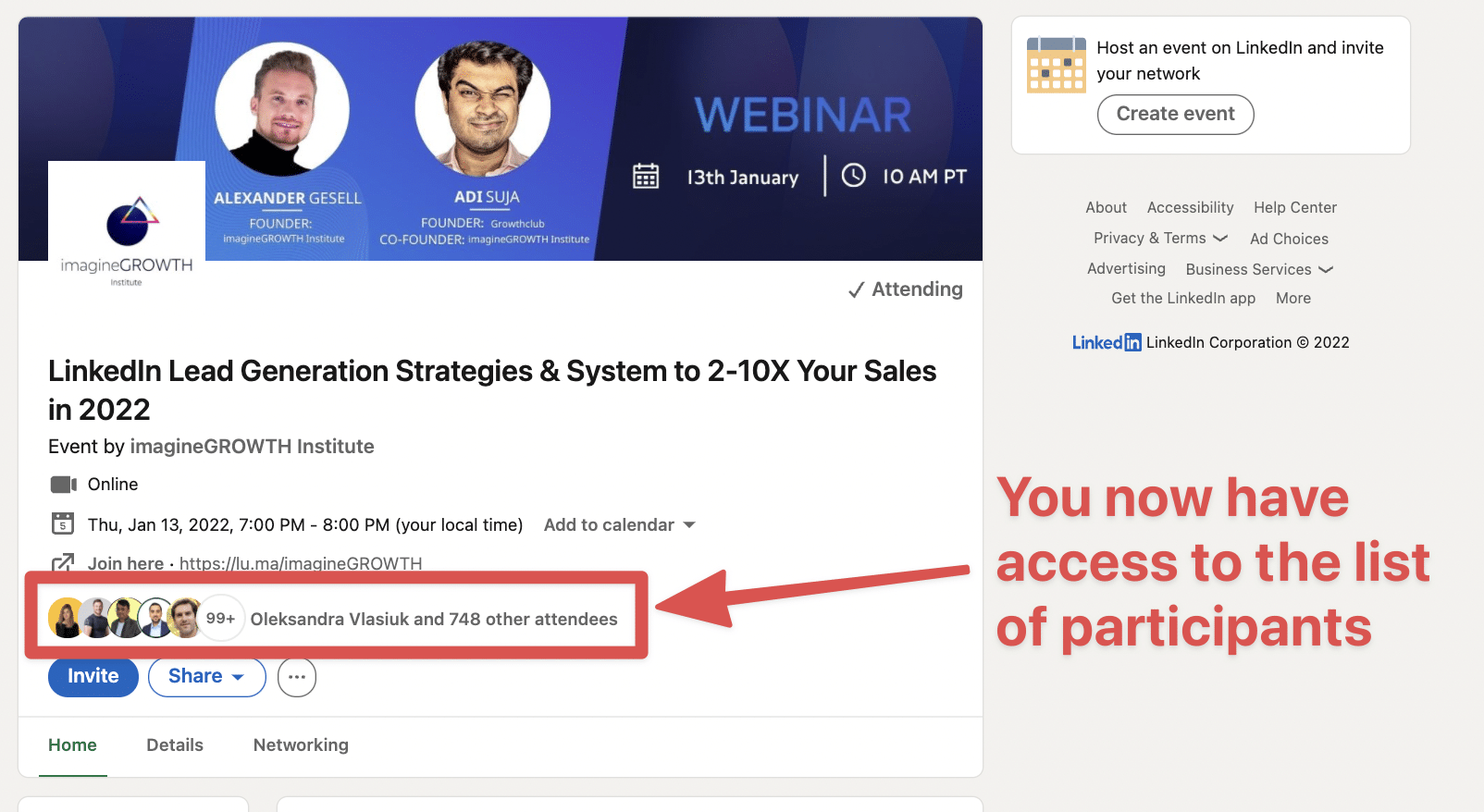Open the more options ellipsis button
The height and width of the screenshot is (812, 1484).
(297, 677)
